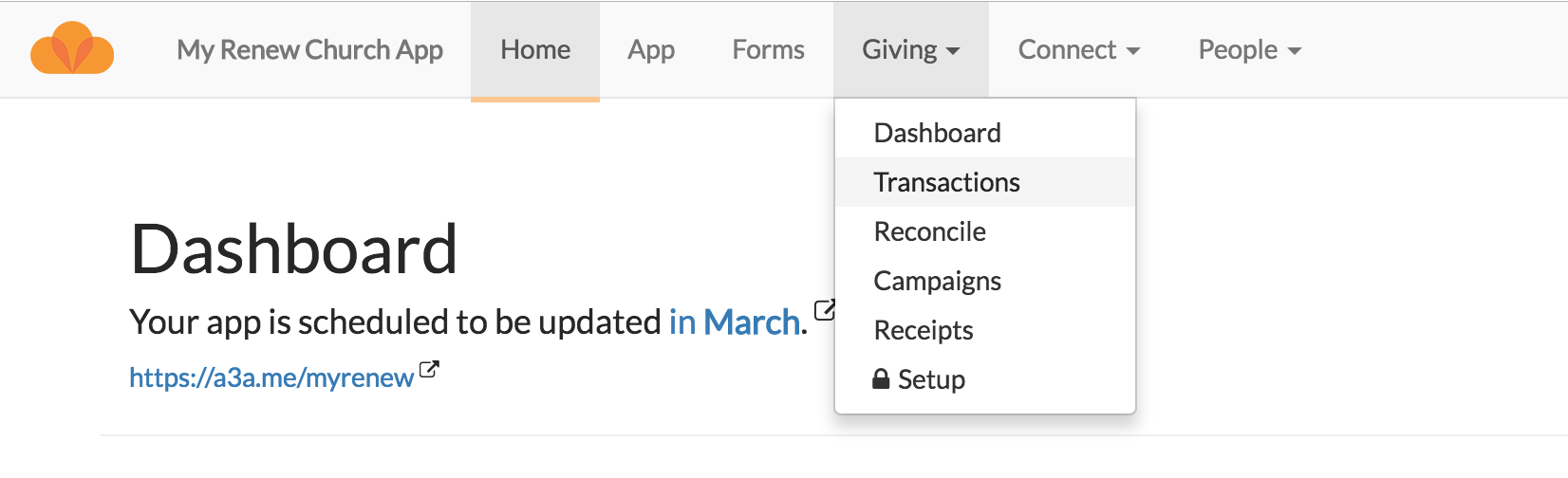Click the lock icon beside Setup
This screenshot has height=478, width=1568.
[881, 379]
